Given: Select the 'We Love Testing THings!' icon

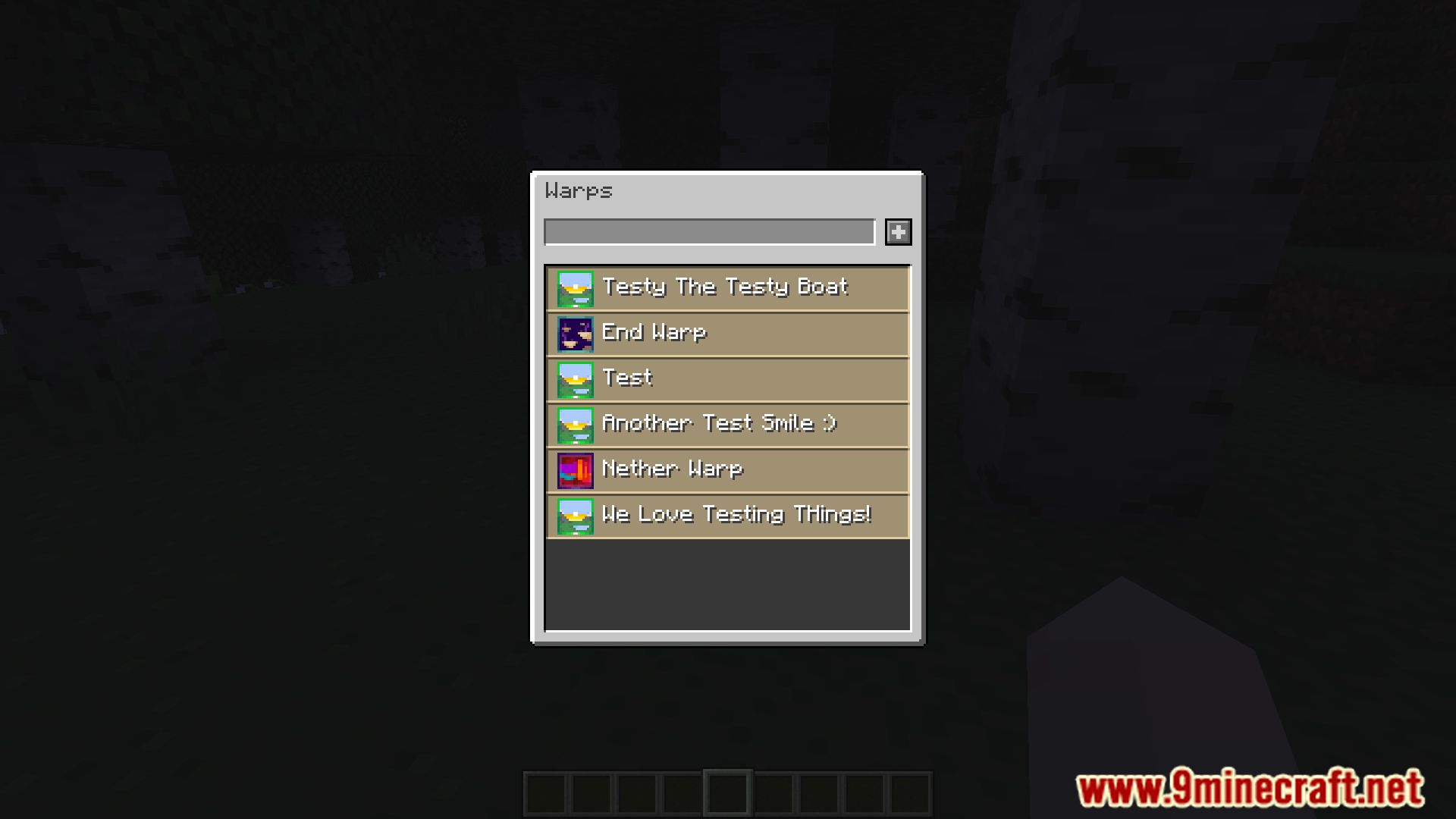Looking at the screenshot, I should tap(575, 515).
